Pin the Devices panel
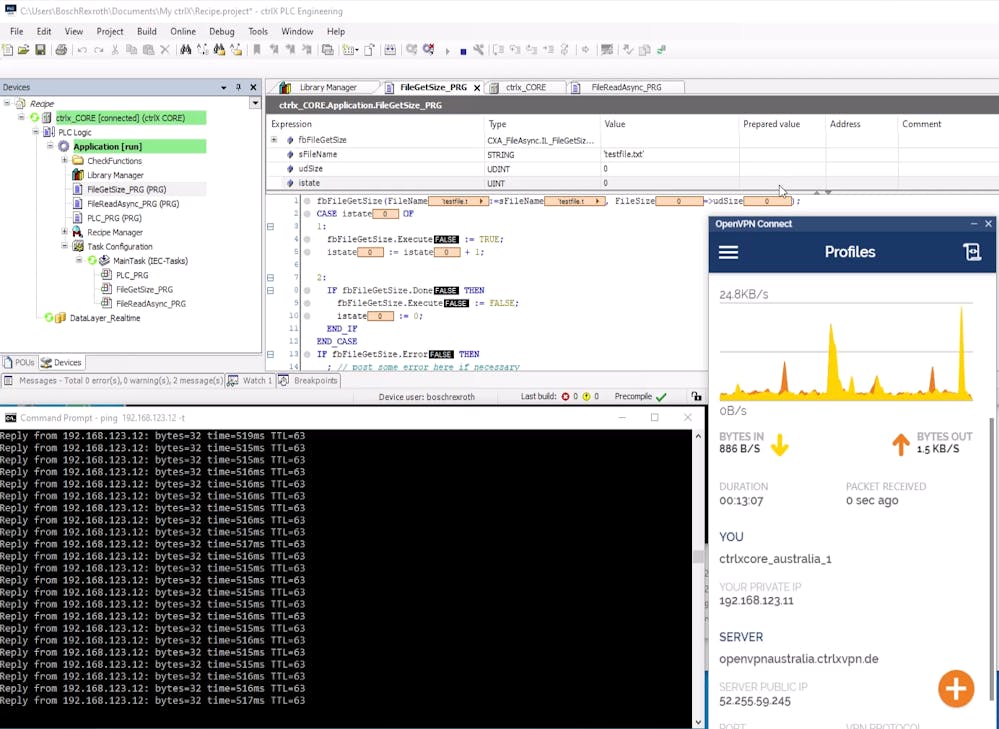The image size is (999, 729). click(238, 88)
